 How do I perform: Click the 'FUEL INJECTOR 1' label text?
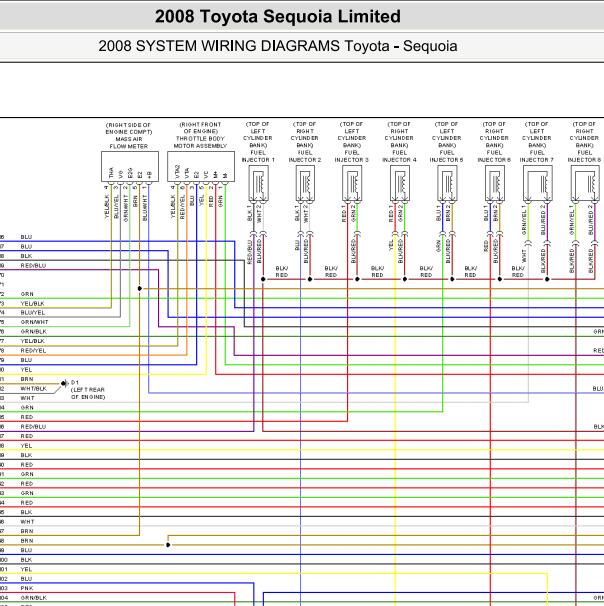(258, 156)
